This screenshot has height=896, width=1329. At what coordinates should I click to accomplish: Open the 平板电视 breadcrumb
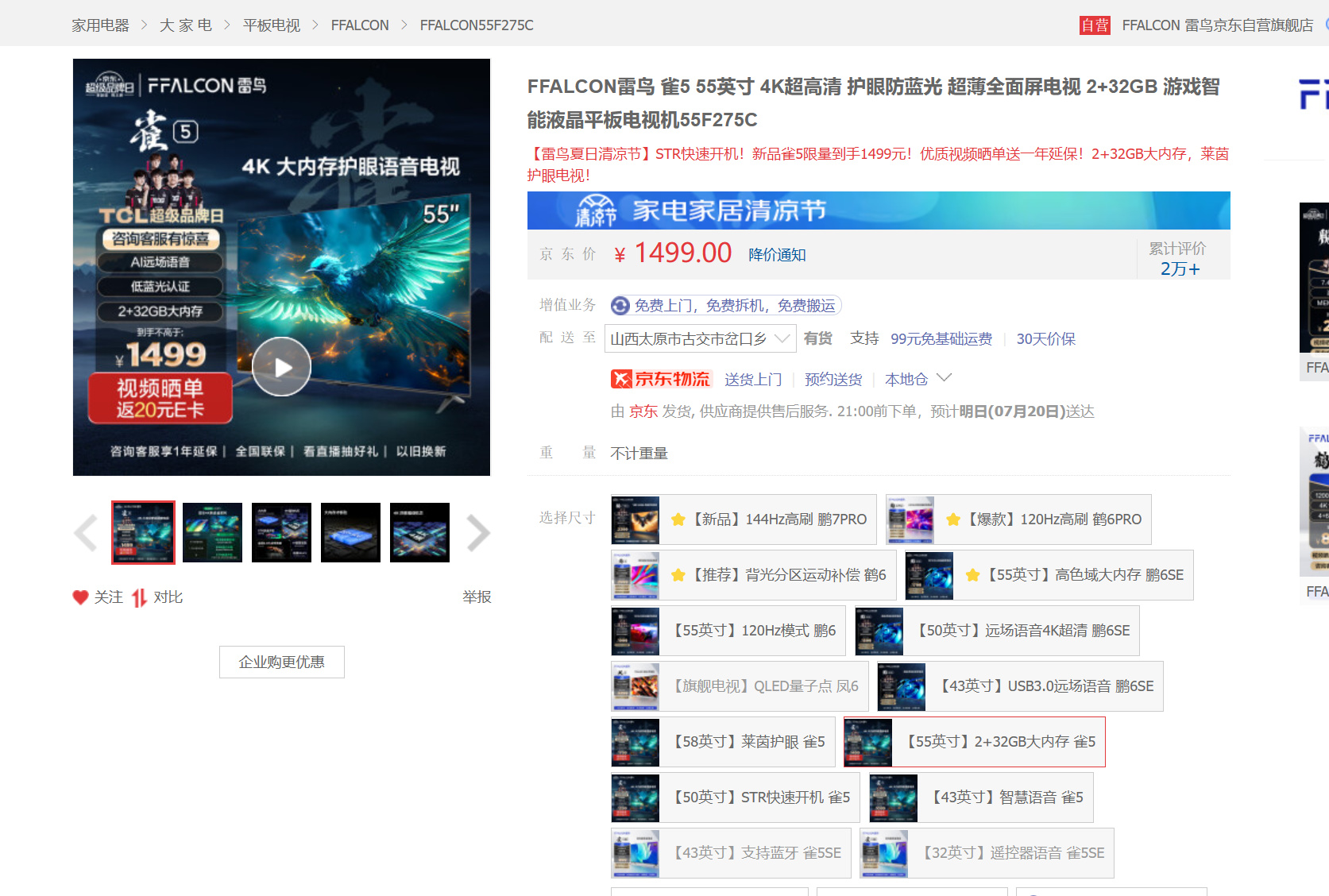272,25
